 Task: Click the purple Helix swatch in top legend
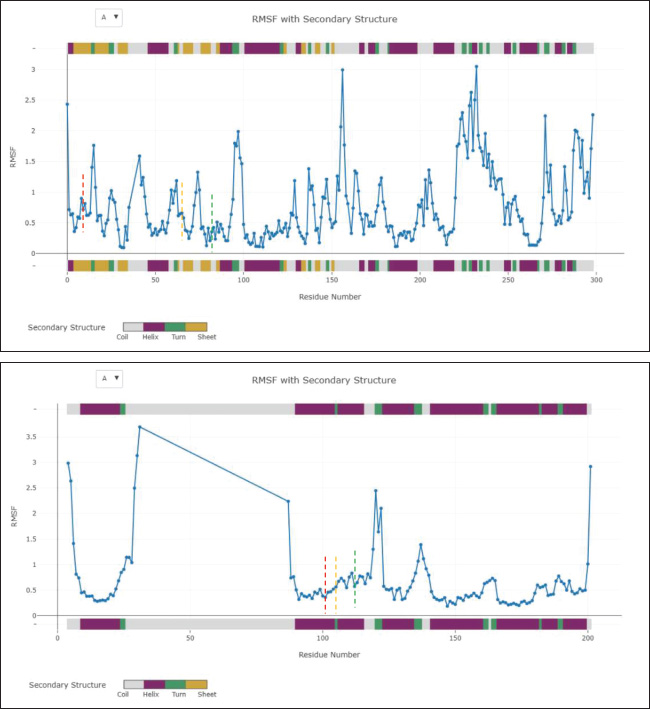pyautogui.click(x=154, y=327)
